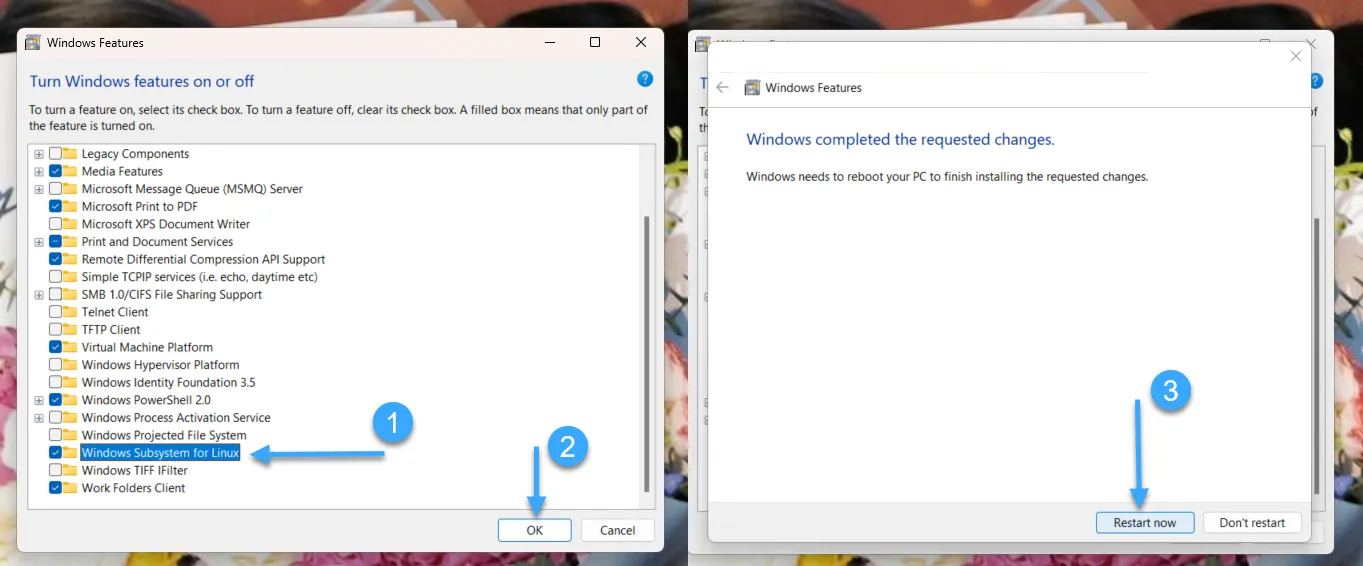Click the Restart now button

(x=1145, y=523)
